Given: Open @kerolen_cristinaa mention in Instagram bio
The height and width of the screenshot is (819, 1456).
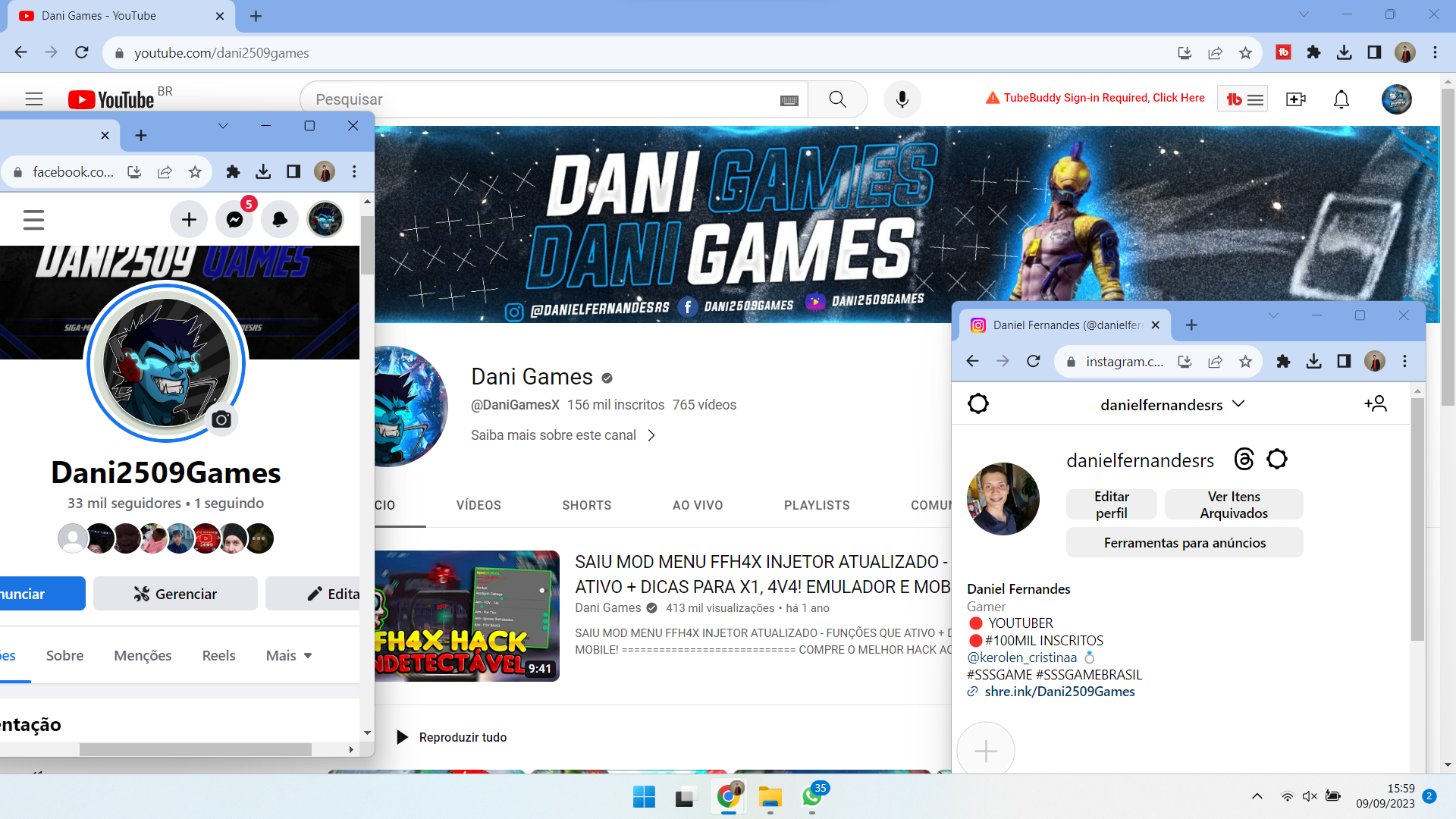Looking at the screenshot, I should (x=1021, y=657).
